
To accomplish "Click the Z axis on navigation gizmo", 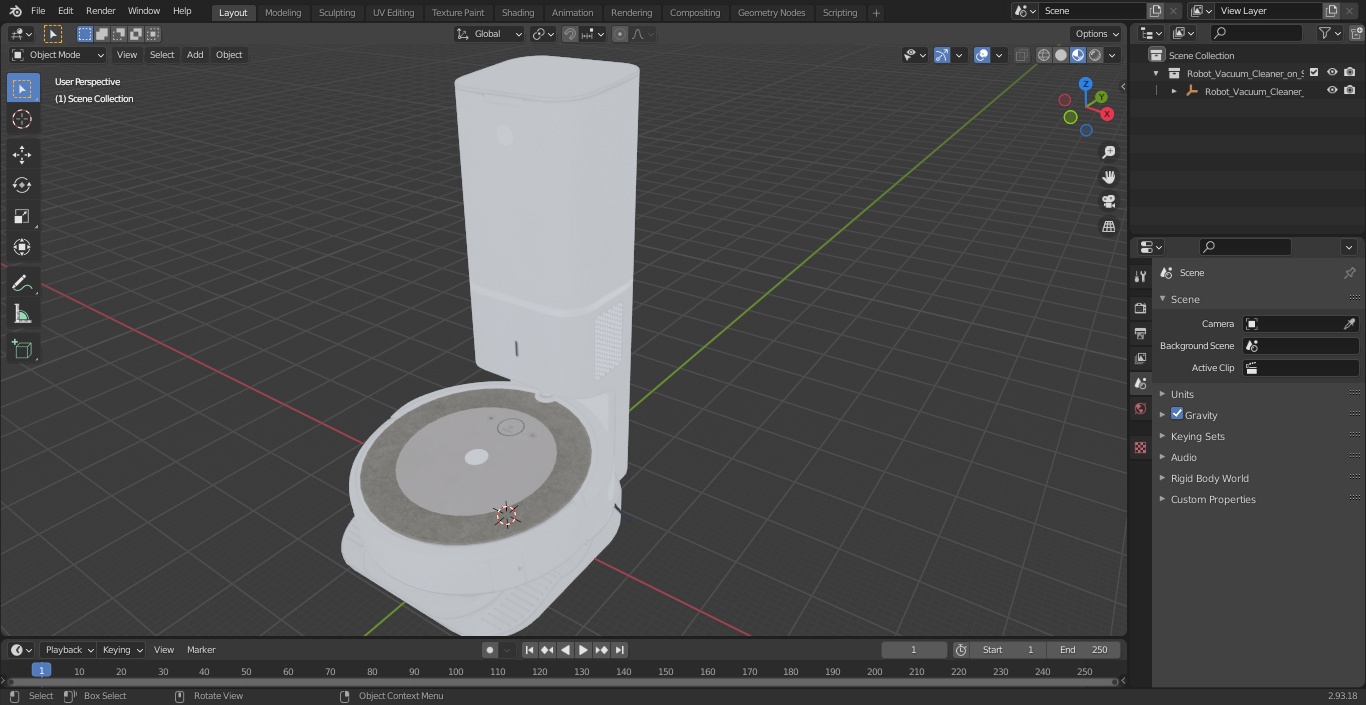I will [1085, 84].
